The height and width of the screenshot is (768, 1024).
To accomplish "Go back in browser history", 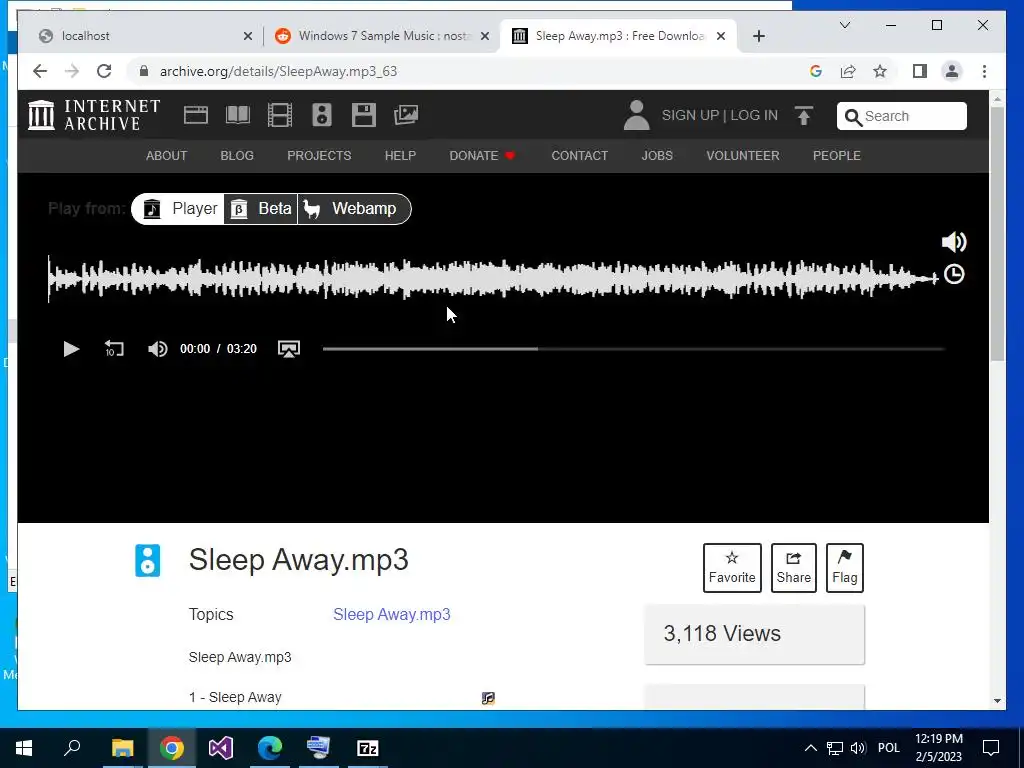I will tap(40, 71).
